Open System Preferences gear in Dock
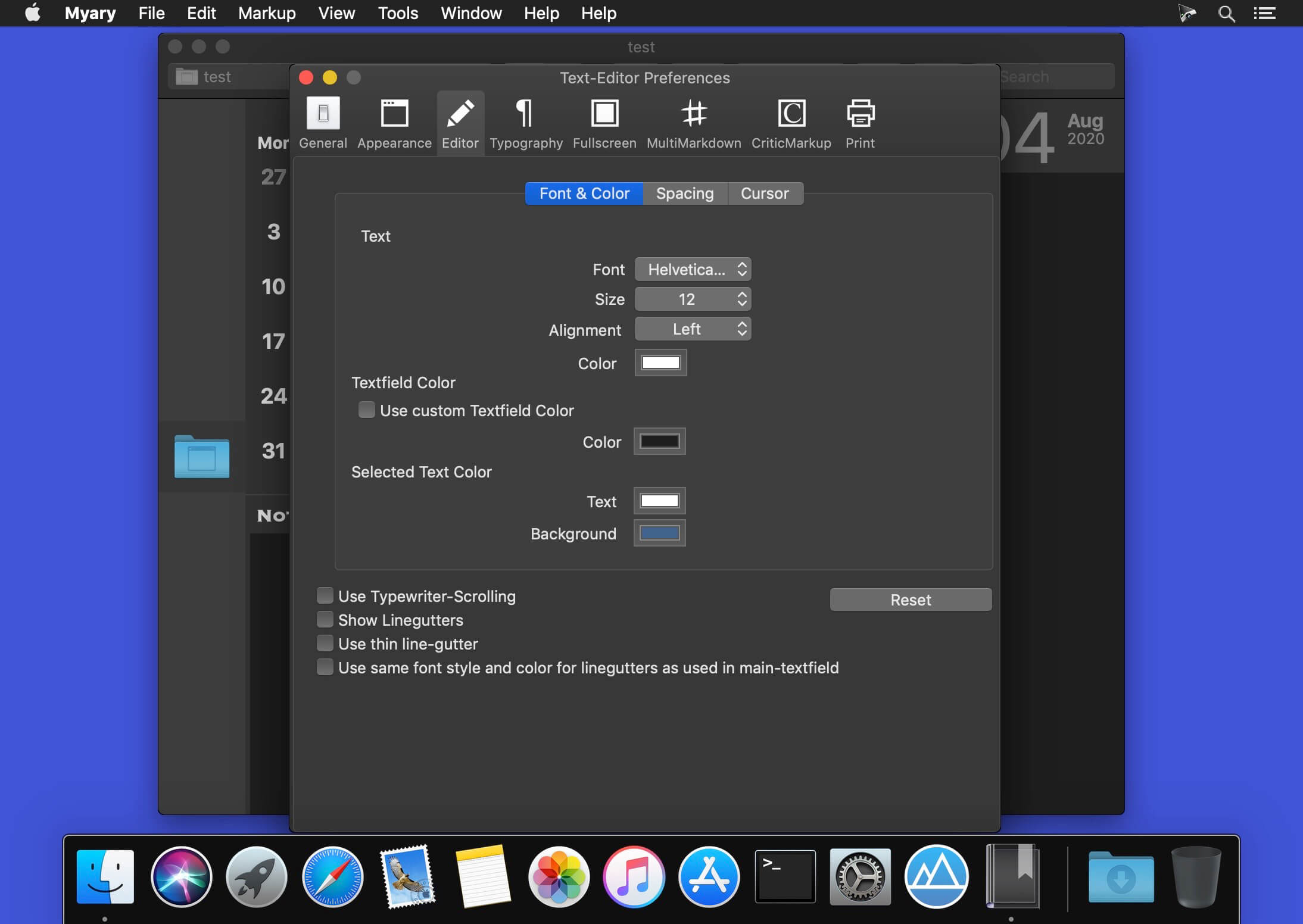The image size is (1303, 924). (861, 876)
